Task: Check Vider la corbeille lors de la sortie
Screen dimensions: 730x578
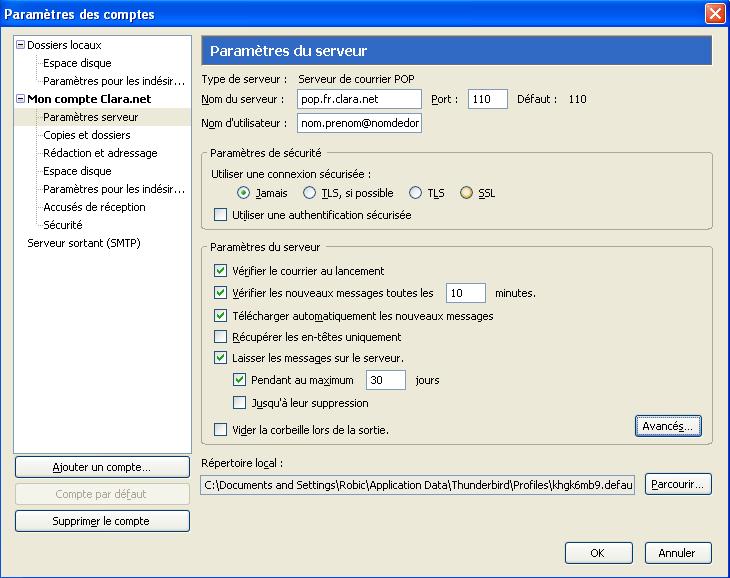Action: 221,430
